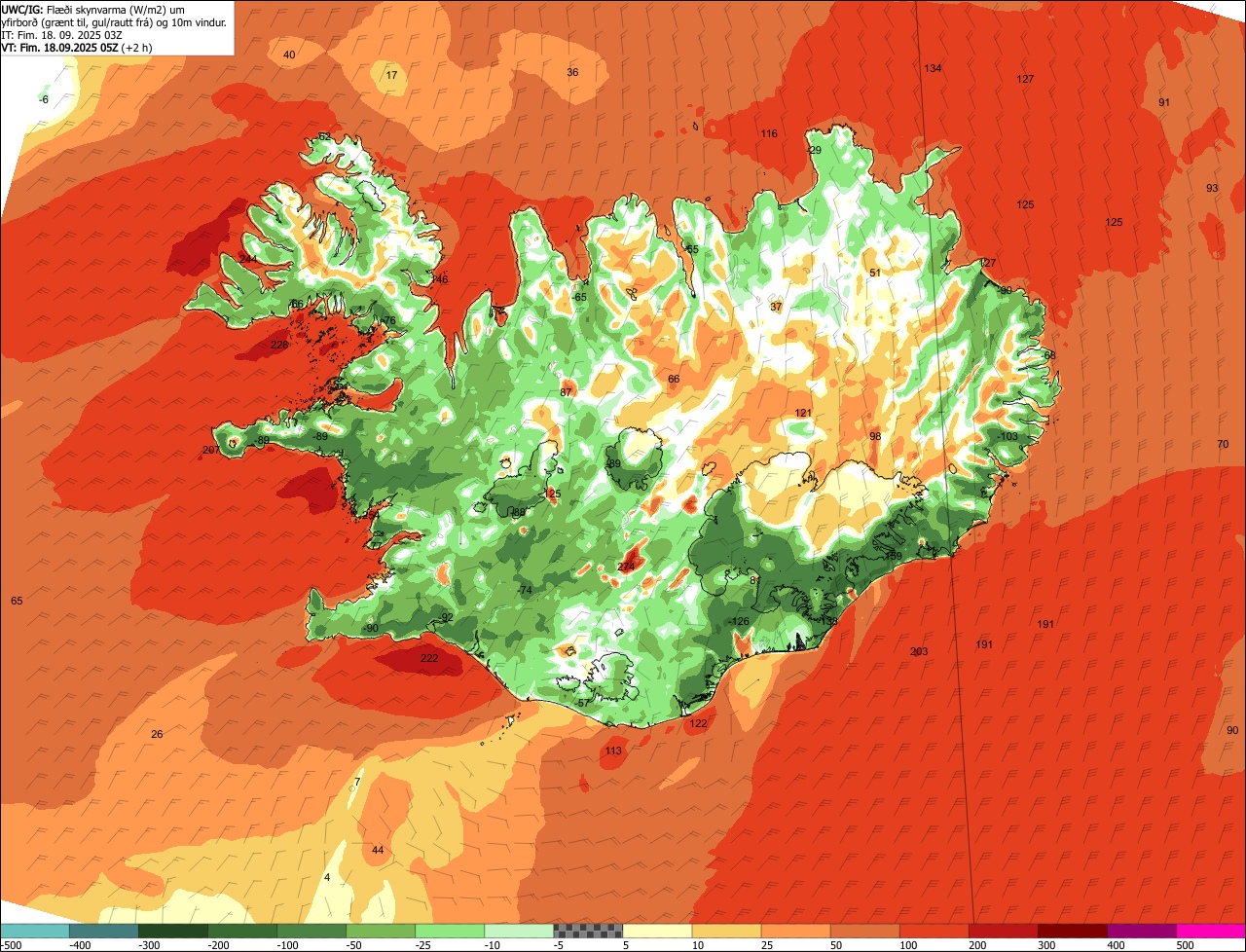
Task: Select the 400 to 500 purple legend swatch
Action: [x=1141, y=931]
